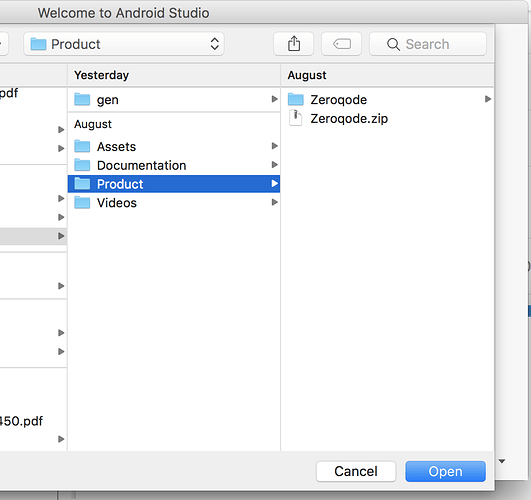Expand the Documentation folder arrow

click(x=275, y=165)
